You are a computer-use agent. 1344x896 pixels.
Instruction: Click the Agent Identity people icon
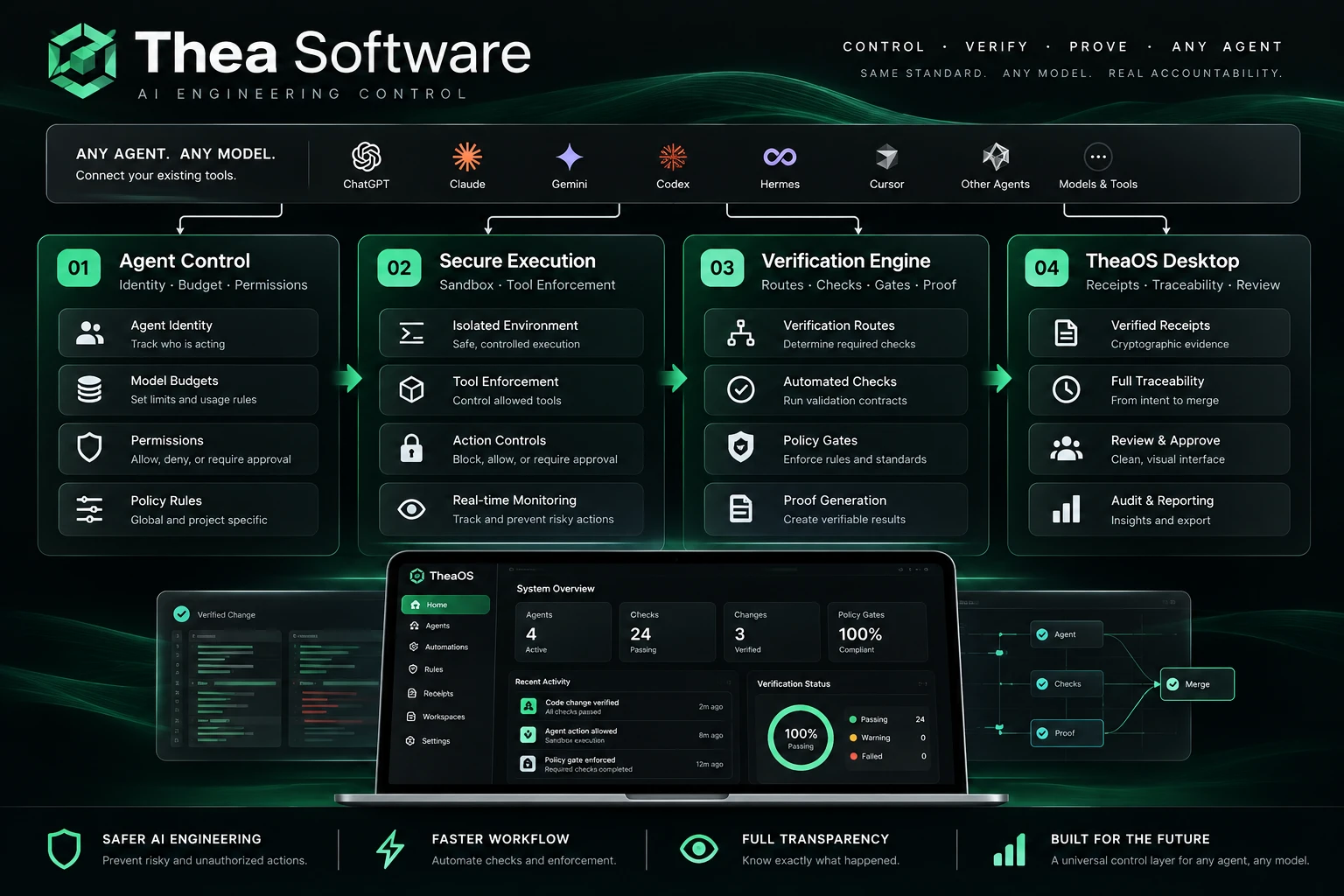pos(90,333)
